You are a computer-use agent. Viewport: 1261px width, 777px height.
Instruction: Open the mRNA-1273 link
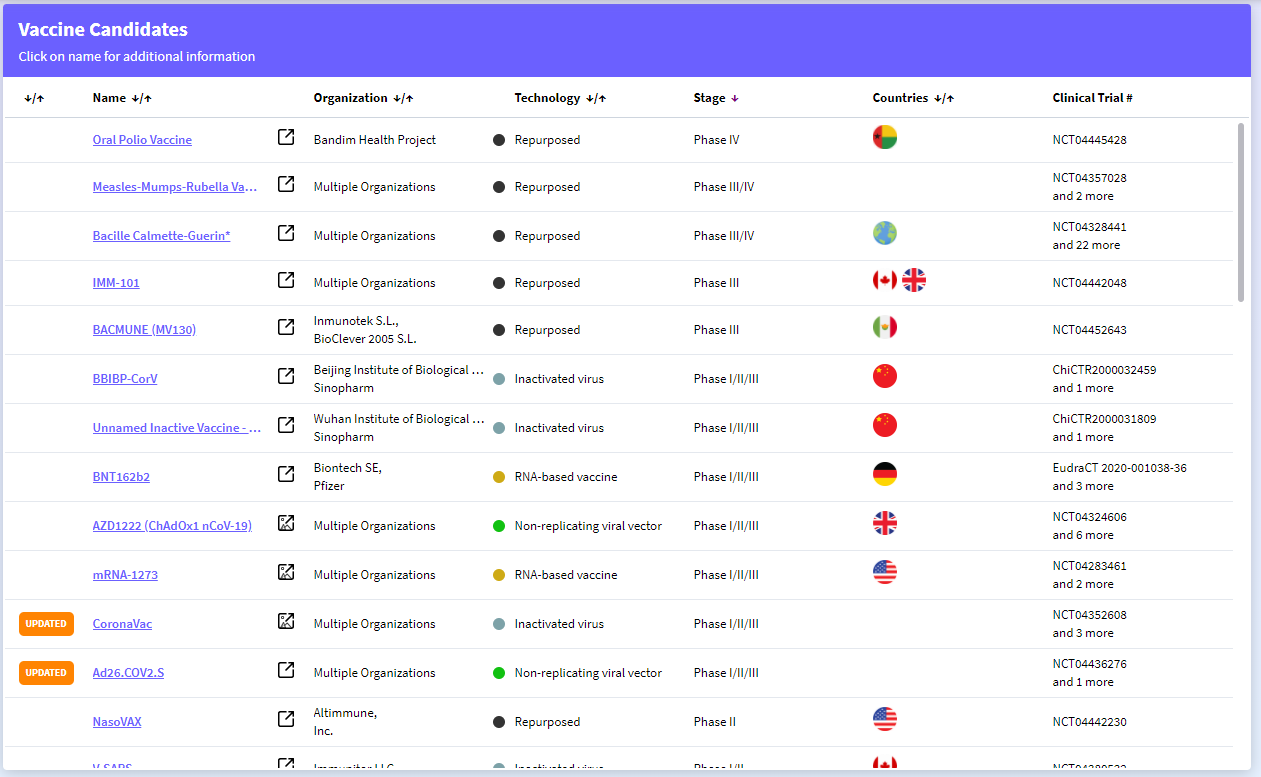coord(125,575)
